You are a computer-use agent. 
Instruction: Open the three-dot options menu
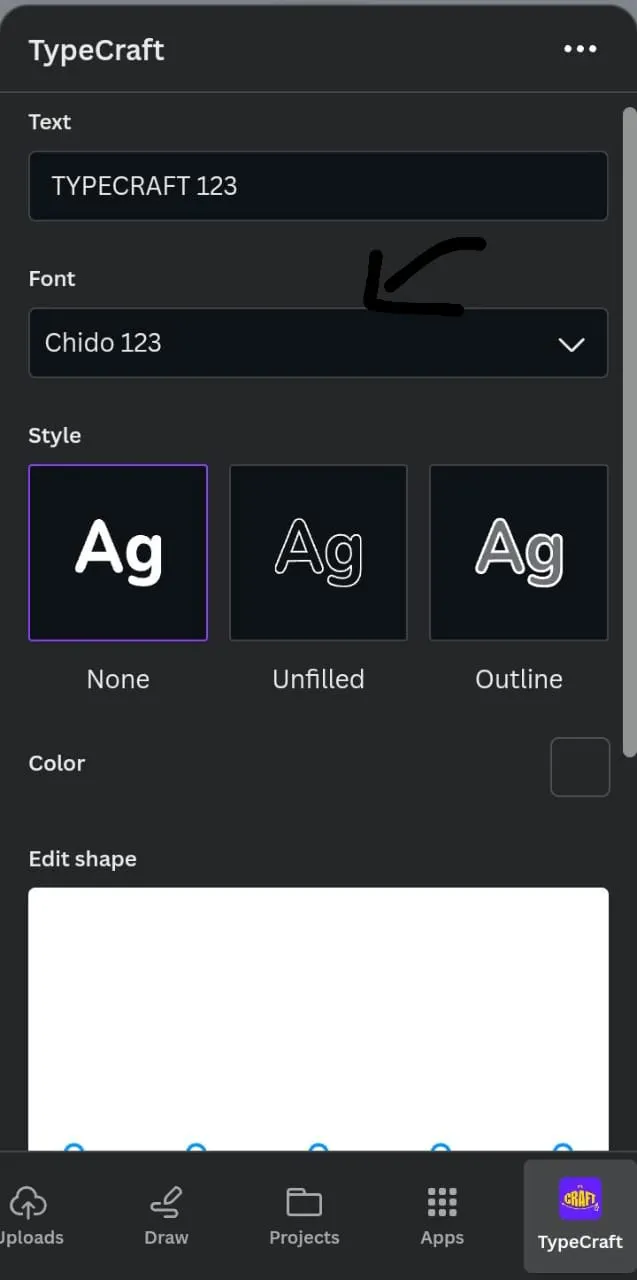click(x=580, y=49)
